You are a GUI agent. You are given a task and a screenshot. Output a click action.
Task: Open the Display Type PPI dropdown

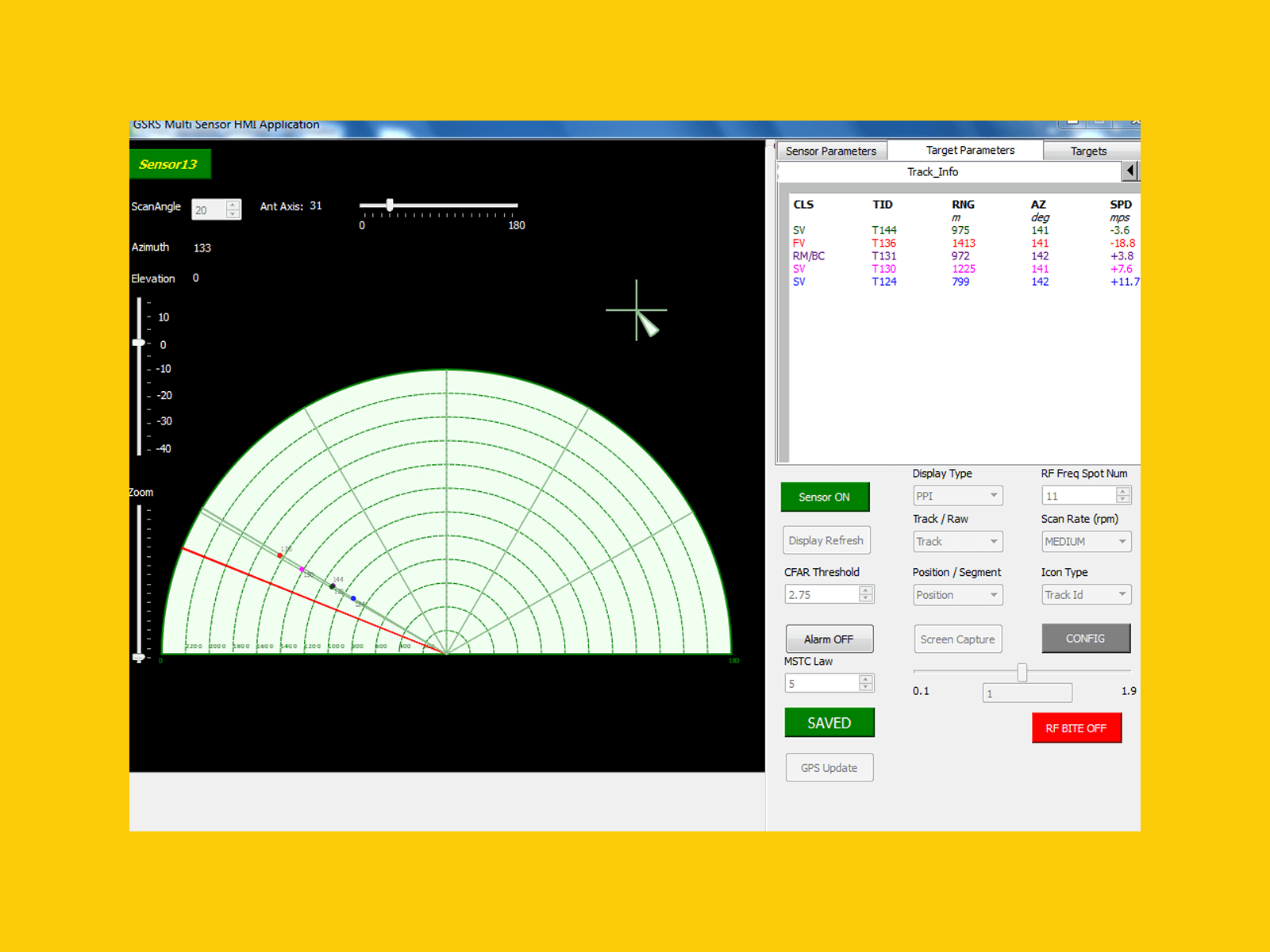click(x=958, y=496)
